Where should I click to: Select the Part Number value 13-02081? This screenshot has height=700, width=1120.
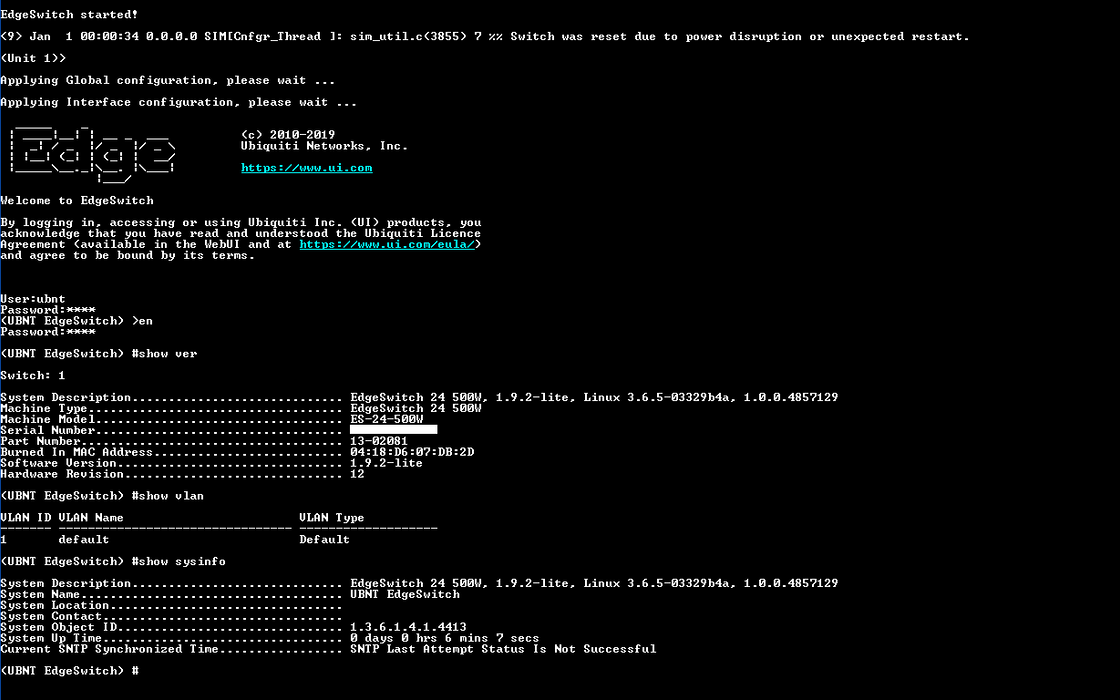tap(379, 441)
